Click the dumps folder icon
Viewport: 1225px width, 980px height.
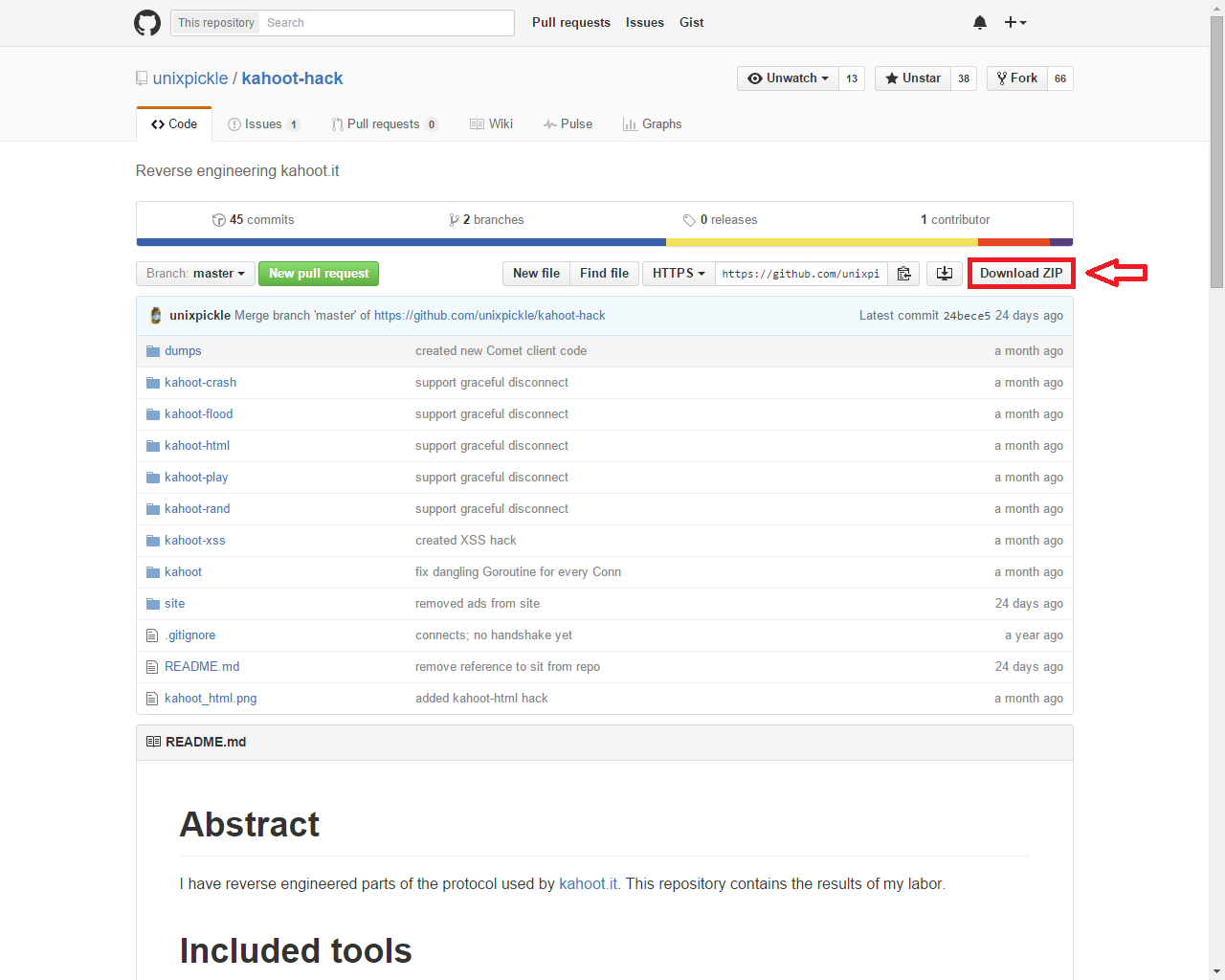click(153, 351)
